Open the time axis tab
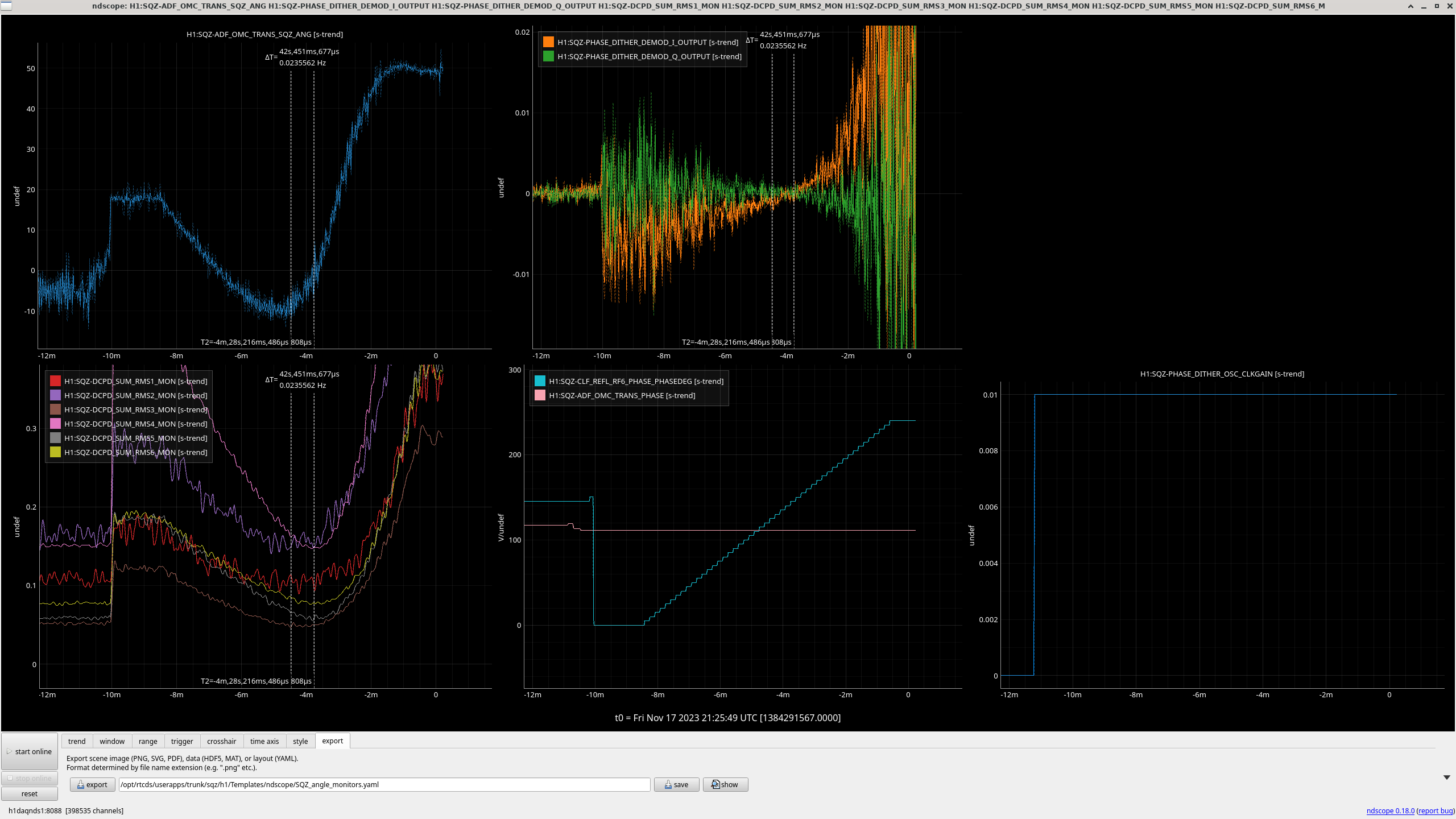Screen dimensions: 1456x819 (x=264, y=741)
